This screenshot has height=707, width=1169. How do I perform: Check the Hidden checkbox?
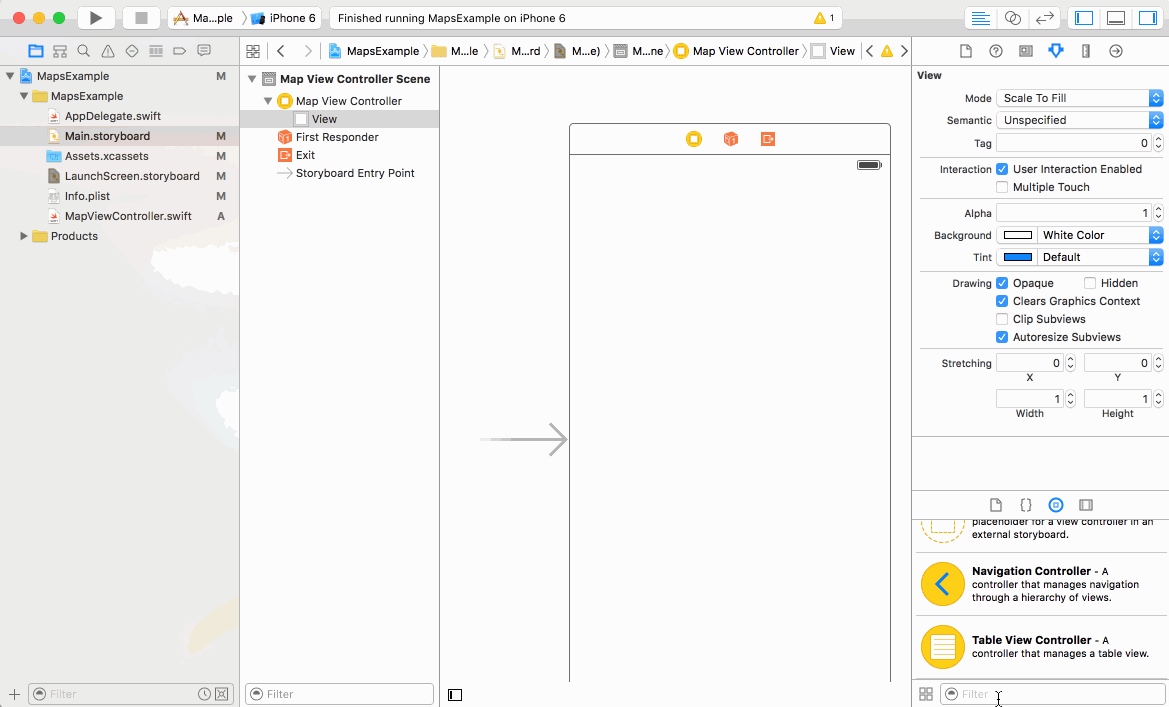coord(1090,283)
